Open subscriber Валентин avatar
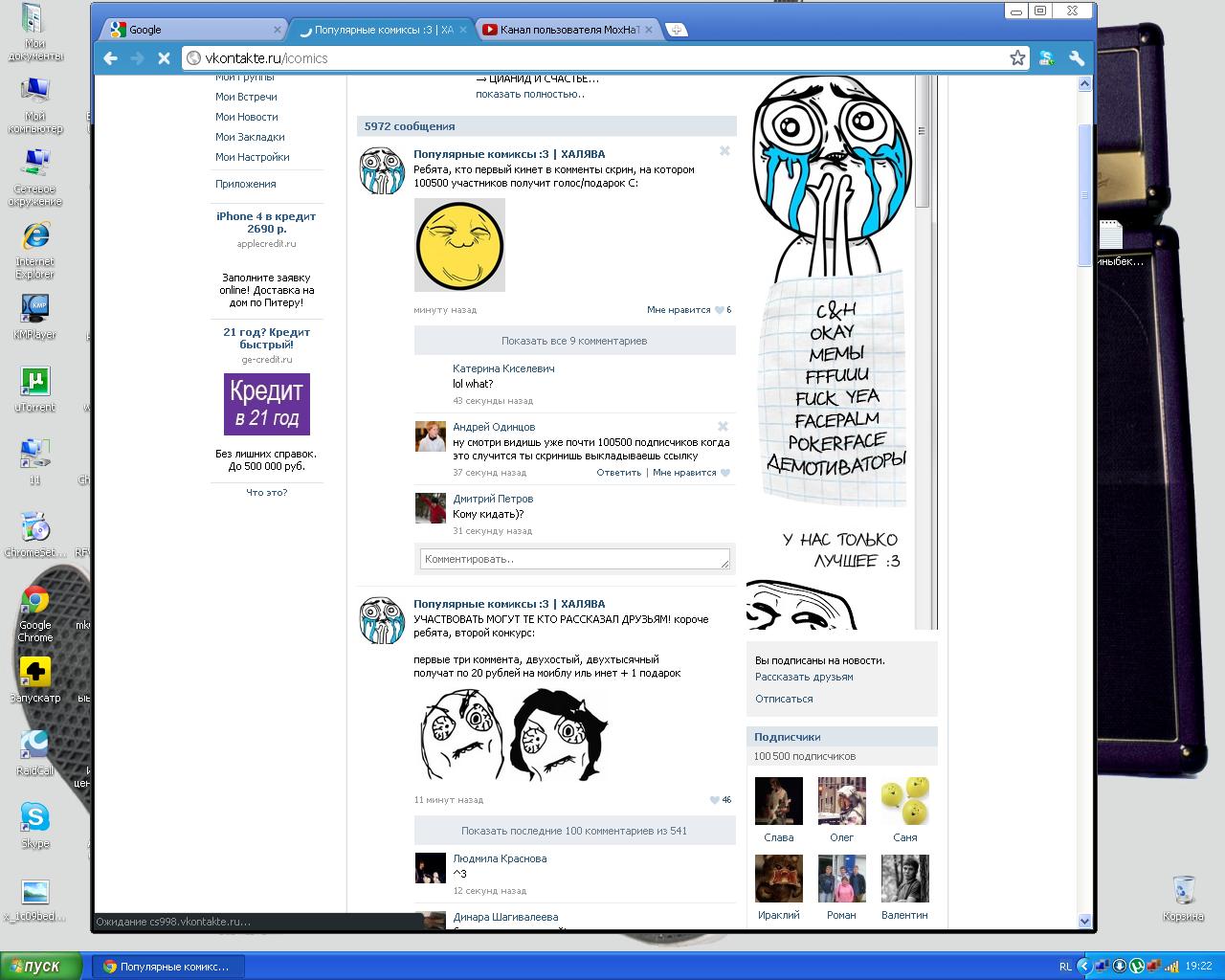Image resolution: width=1225 pixels, height=980 pixels. click(905, 879)
